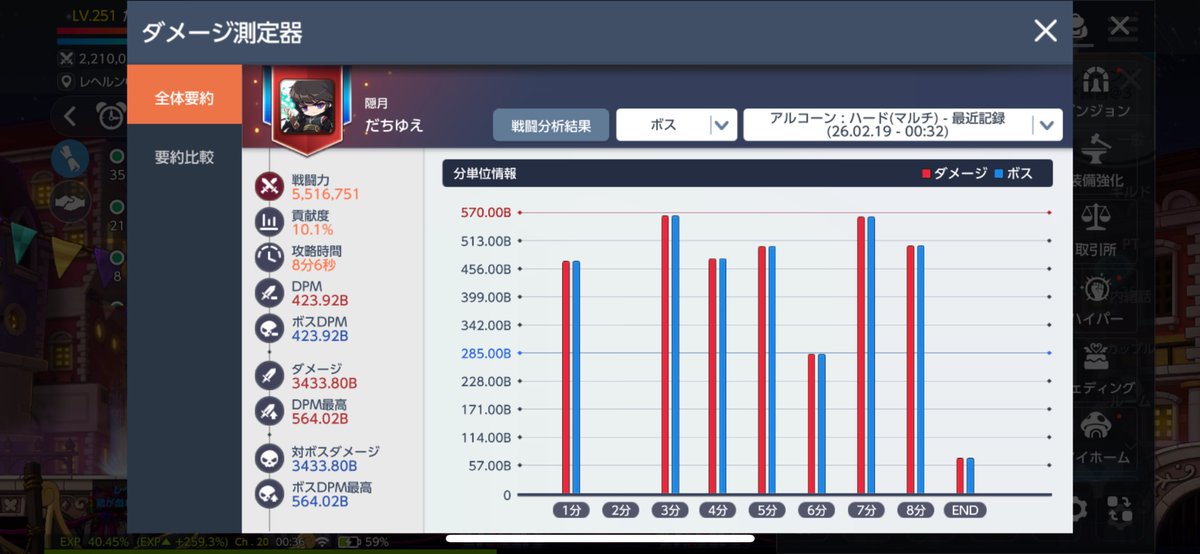Click the 攻略時間 clock icon

270,258
